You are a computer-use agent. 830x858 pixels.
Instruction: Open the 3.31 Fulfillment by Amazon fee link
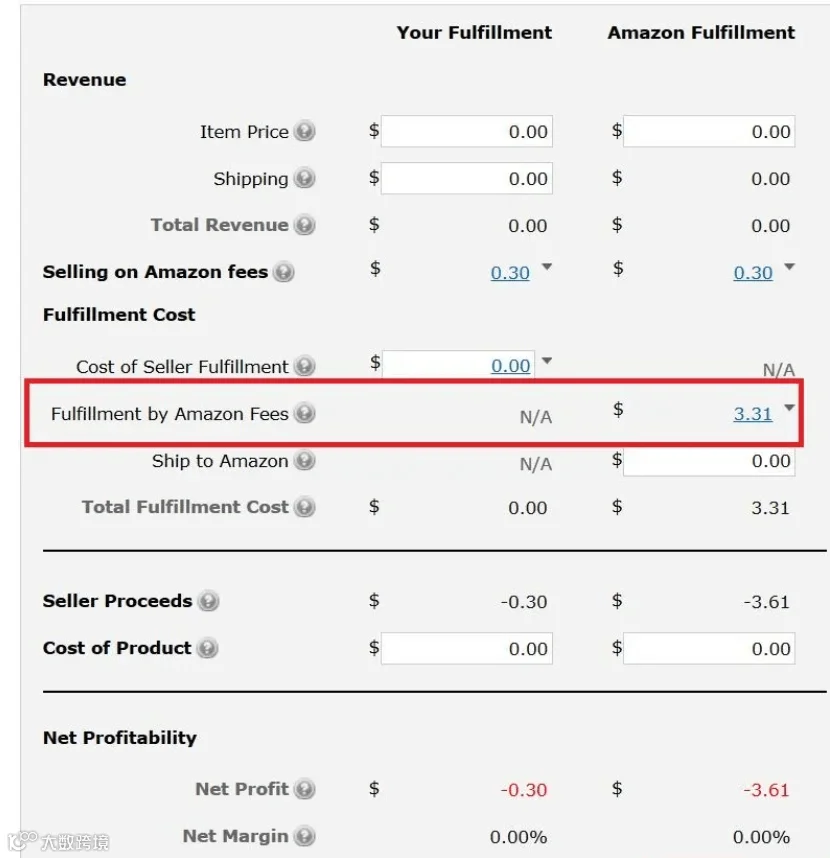pos(753,414)
